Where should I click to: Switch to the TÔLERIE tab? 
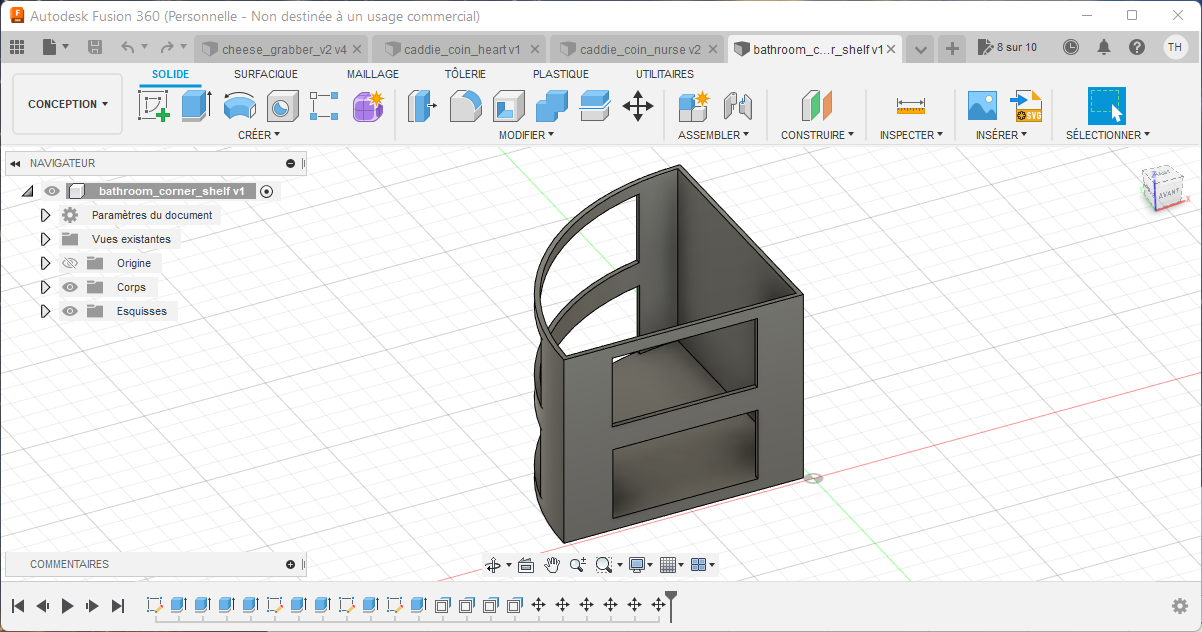click(465, 74)
